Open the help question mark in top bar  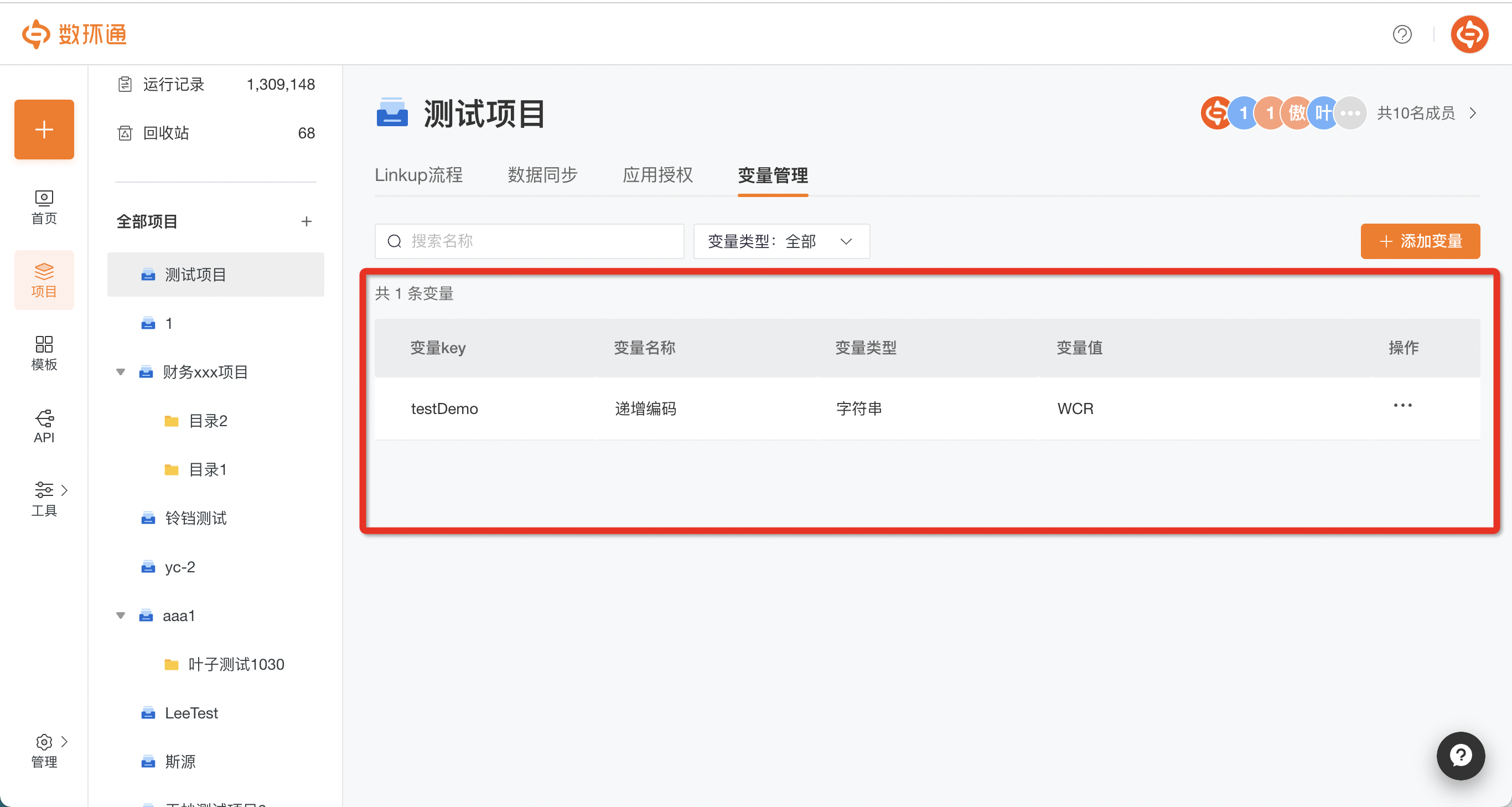[1403, 35]
